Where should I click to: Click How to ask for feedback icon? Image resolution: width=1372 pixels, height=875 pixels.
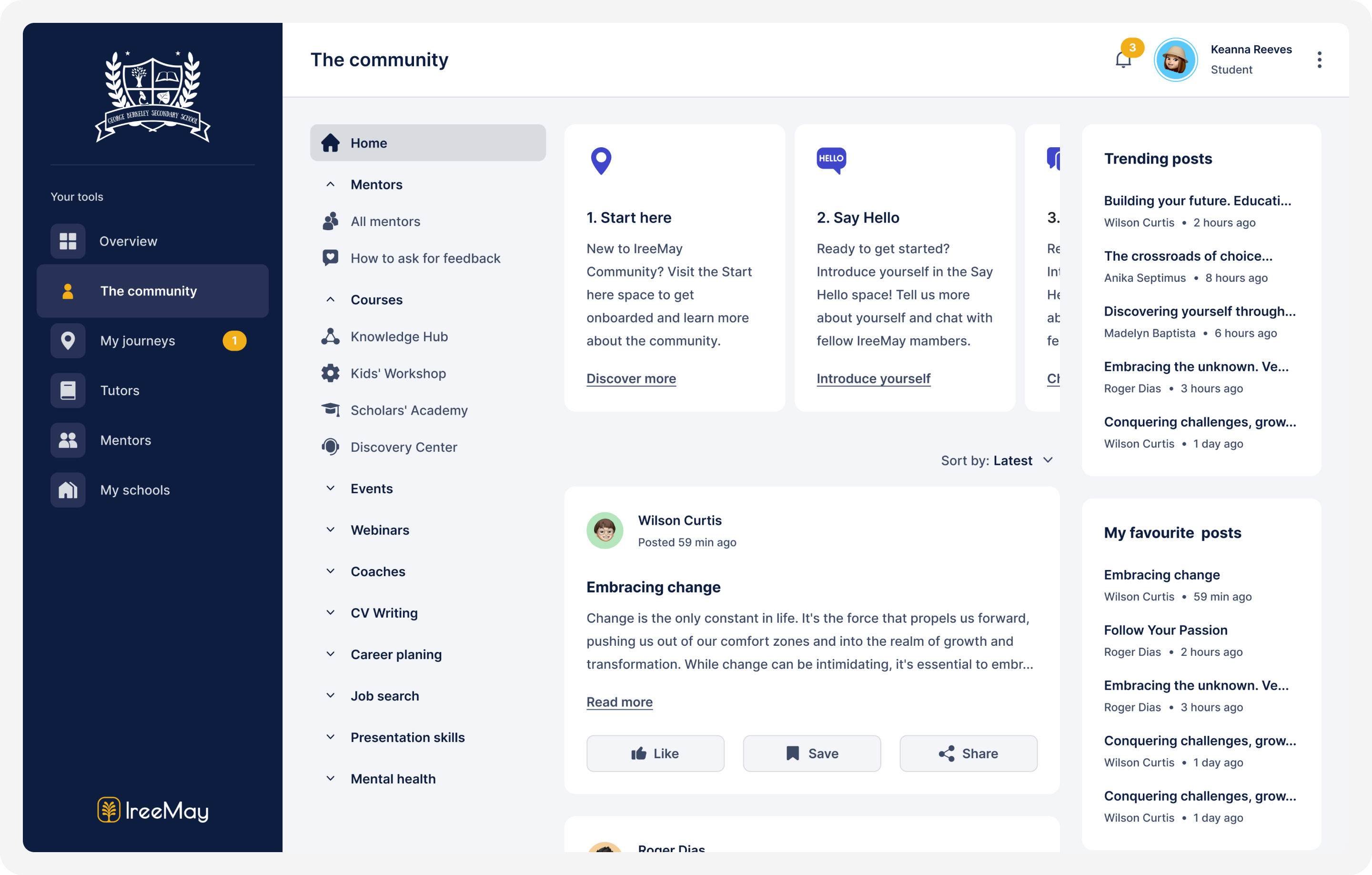pyautogui.click(x=331, y=258)
